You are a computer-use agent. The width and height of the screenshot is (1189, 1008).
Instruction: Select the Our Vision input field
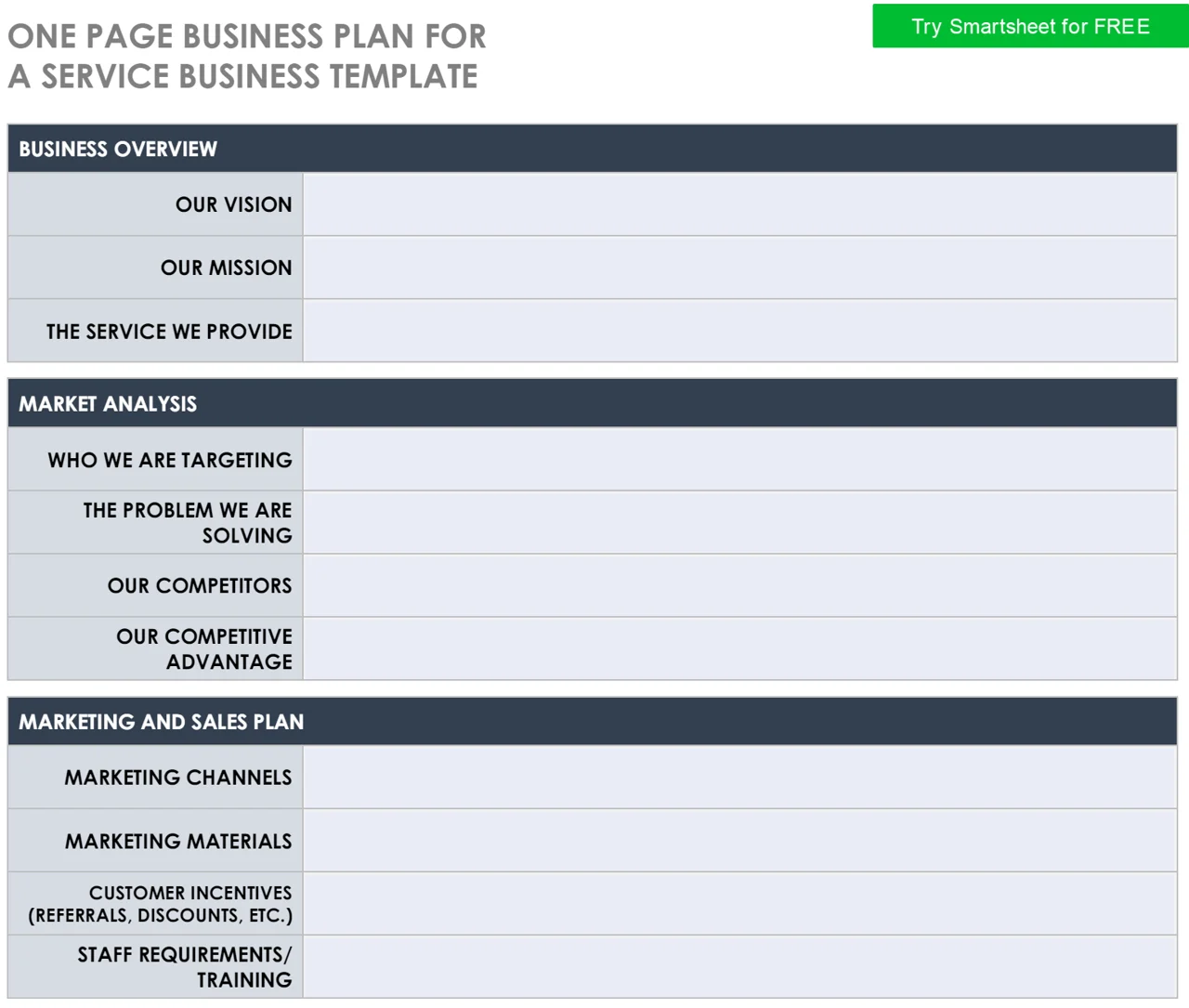739,204
